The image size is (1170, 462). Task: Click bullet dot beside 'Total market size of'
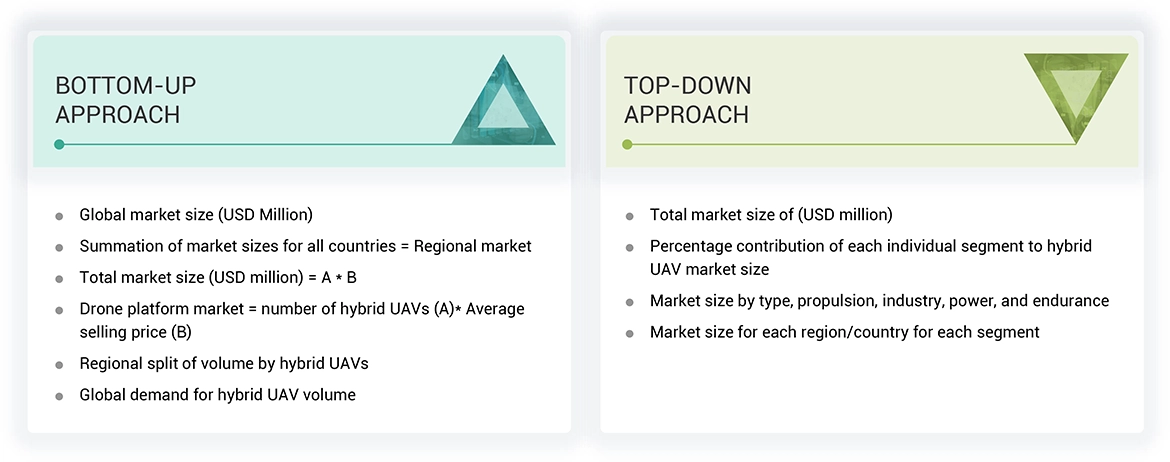629,216
